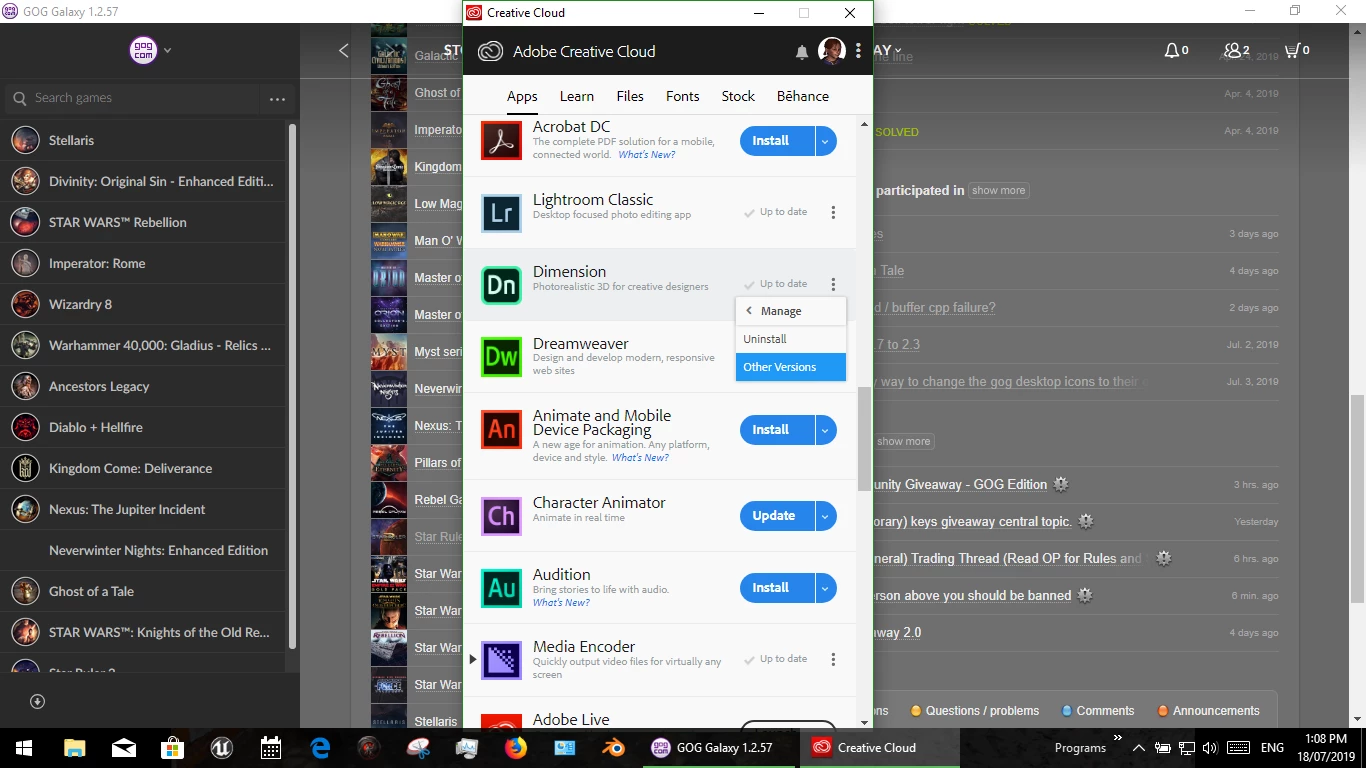Screen dimensions: 1366x768
Task: Choose Uninstall from the Dimension menu
Action: point(791,339)
